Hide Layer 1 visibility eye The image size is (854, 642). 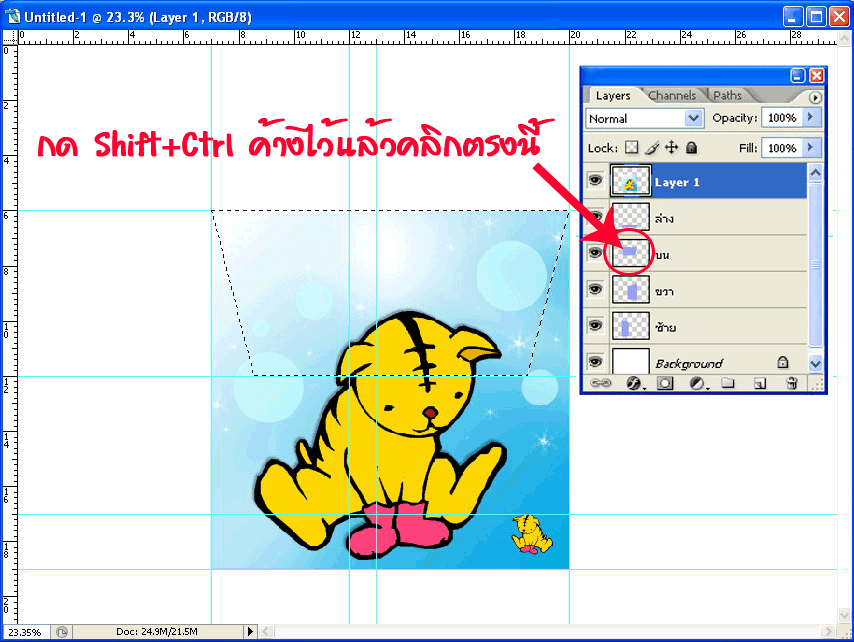595,180
